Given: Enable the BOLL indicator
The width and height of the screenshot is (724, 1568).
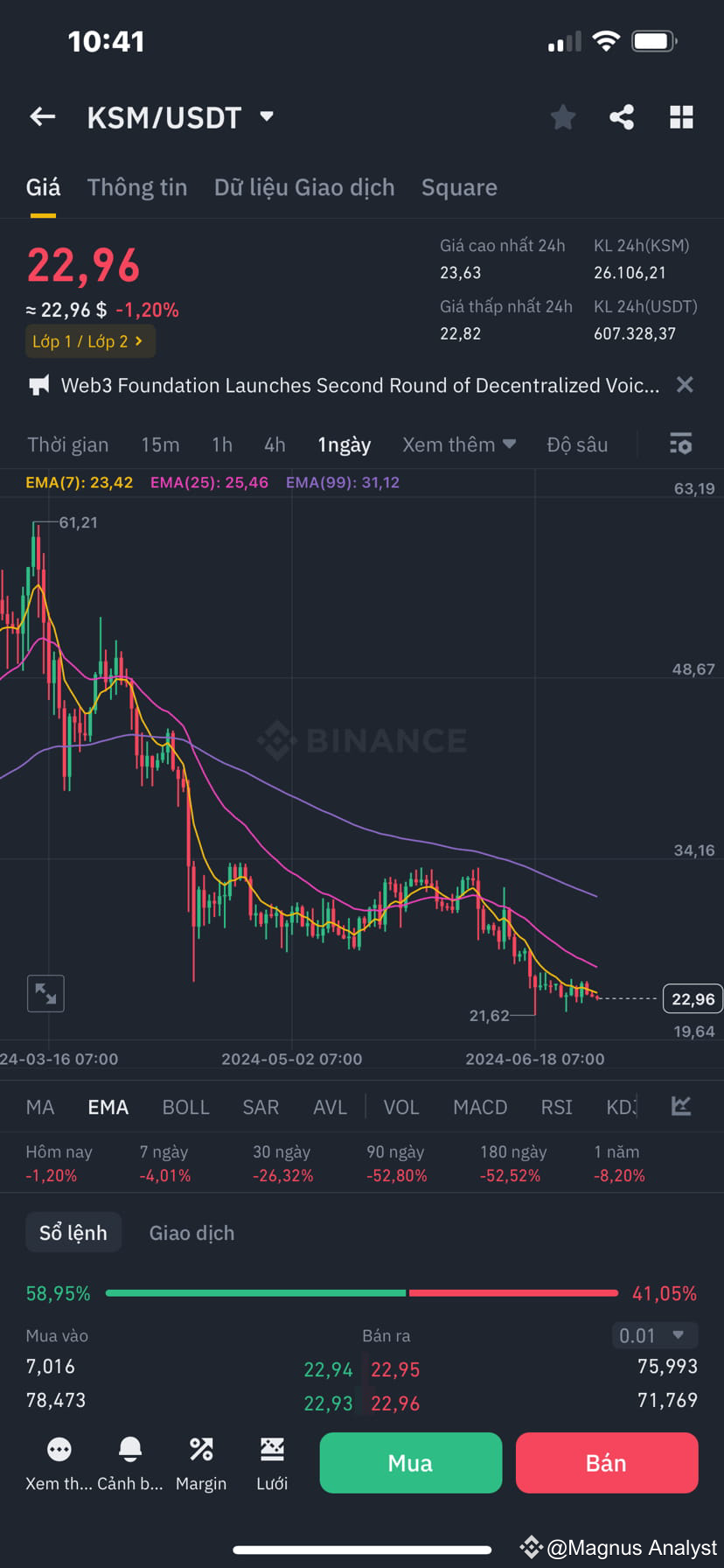Looking at the screenshot, I should [186, 1107].
